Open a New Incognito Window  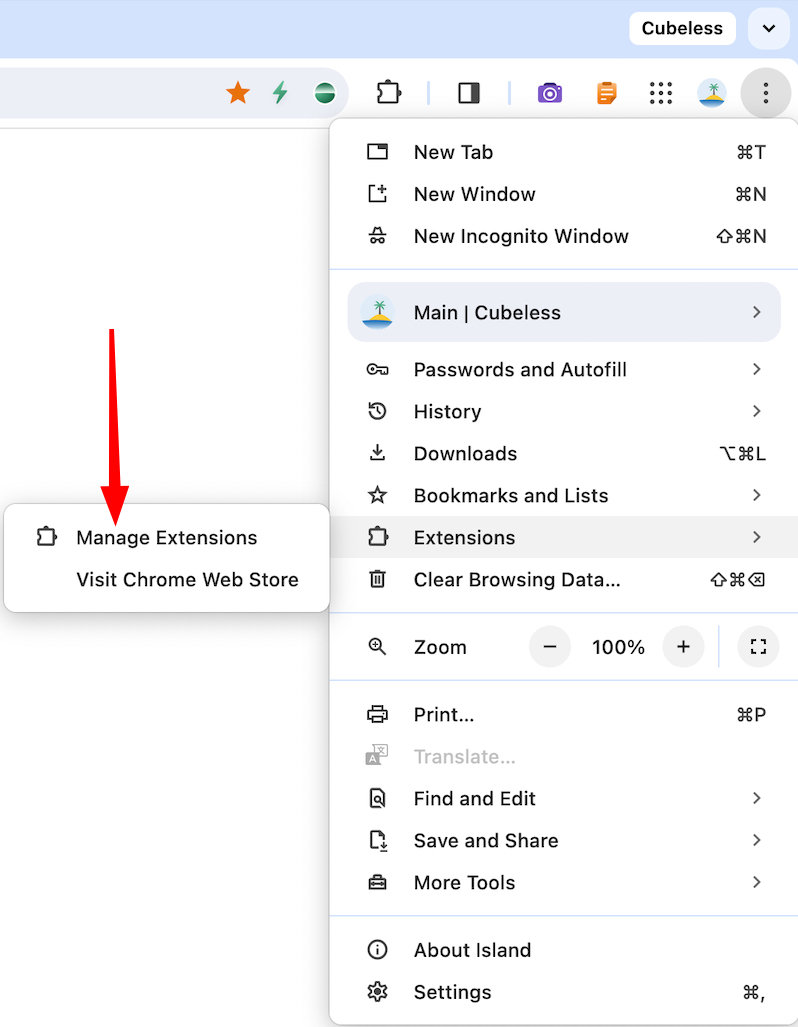point(563,236)
